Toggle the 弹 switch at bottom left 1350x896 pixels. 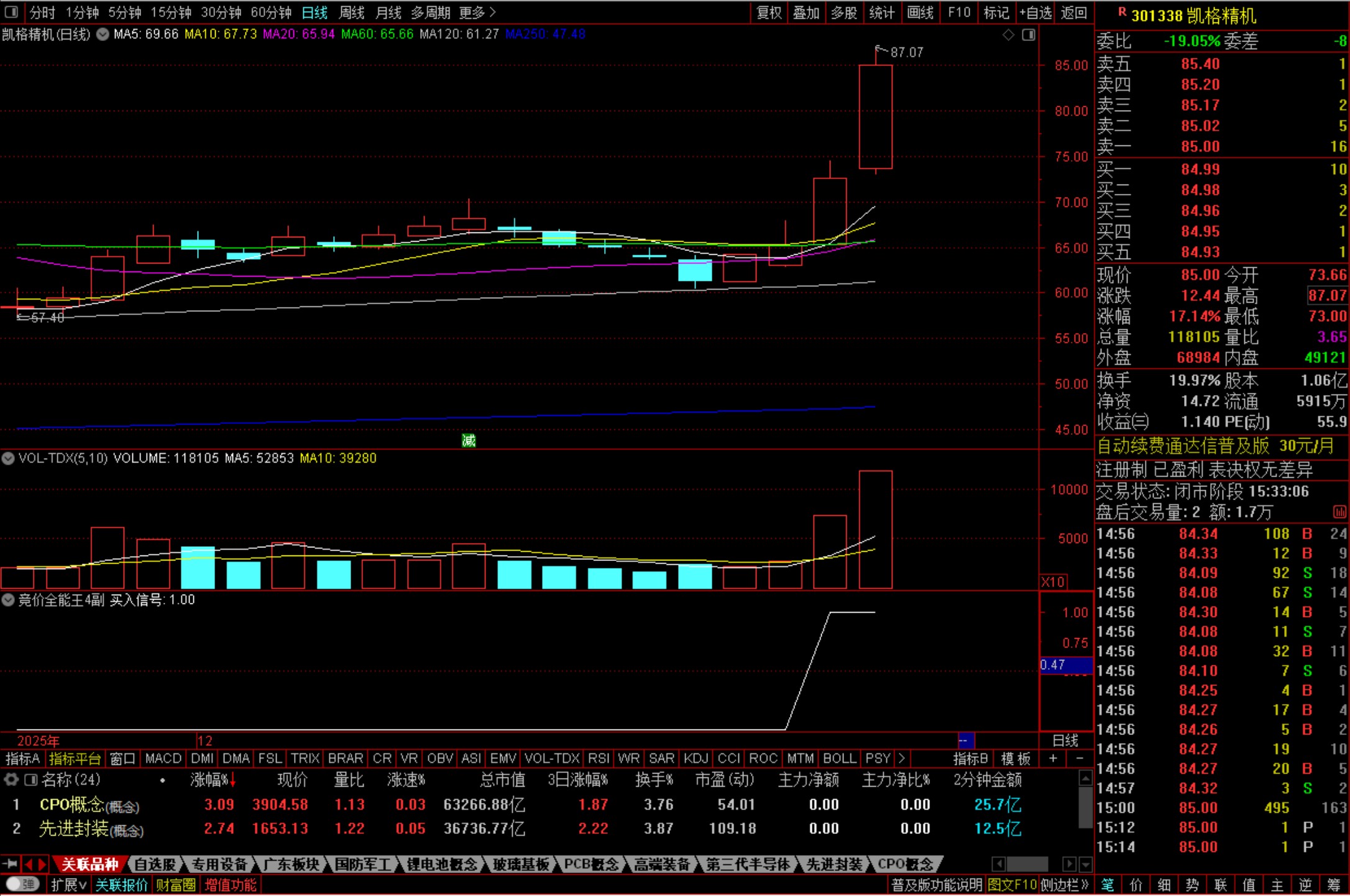tap(22, 884)
